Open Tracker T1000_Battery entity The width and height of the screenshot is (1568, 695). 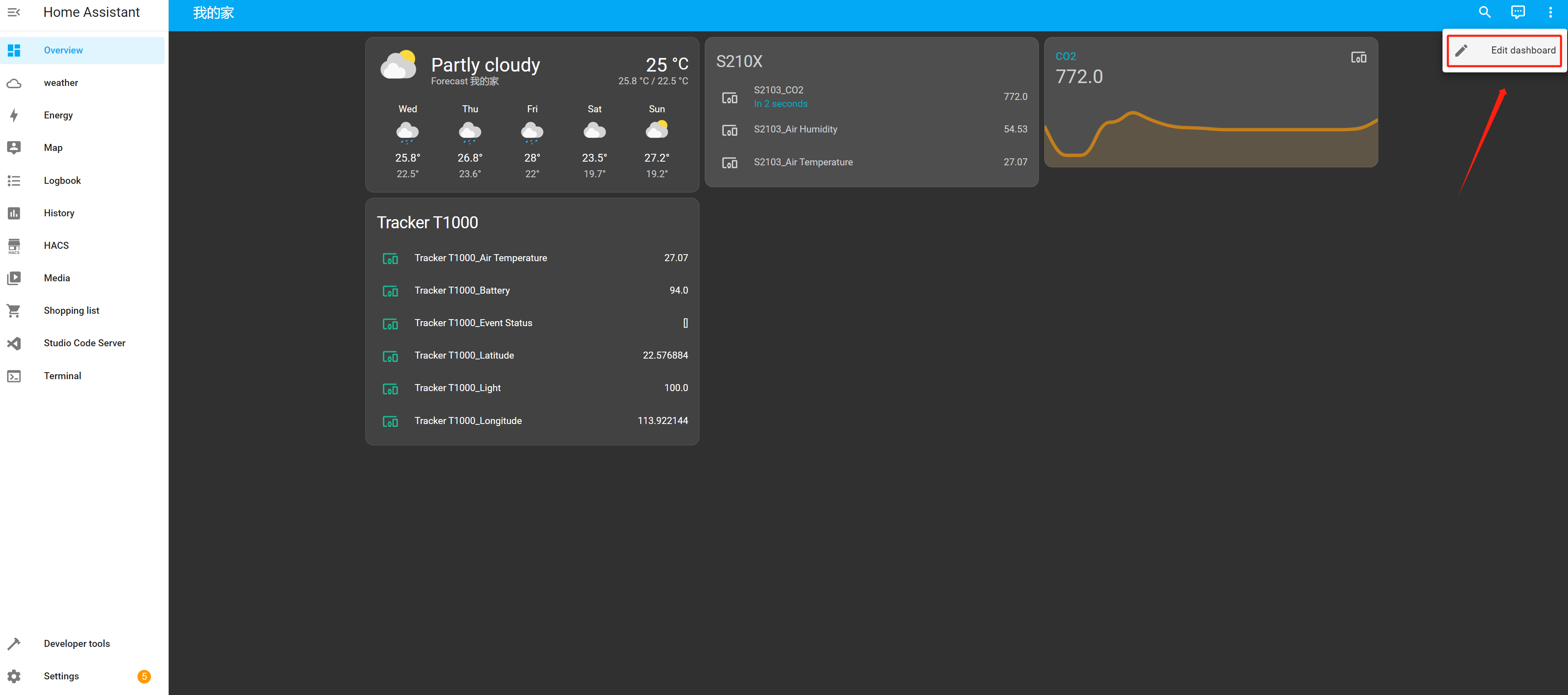point(532,291)
